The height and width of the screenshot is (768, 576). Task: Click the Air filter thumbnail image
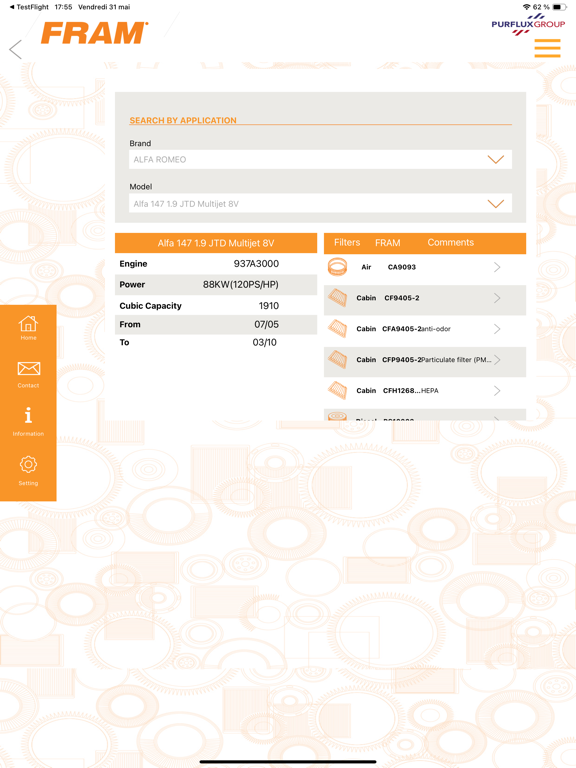[x=337, y=267]
